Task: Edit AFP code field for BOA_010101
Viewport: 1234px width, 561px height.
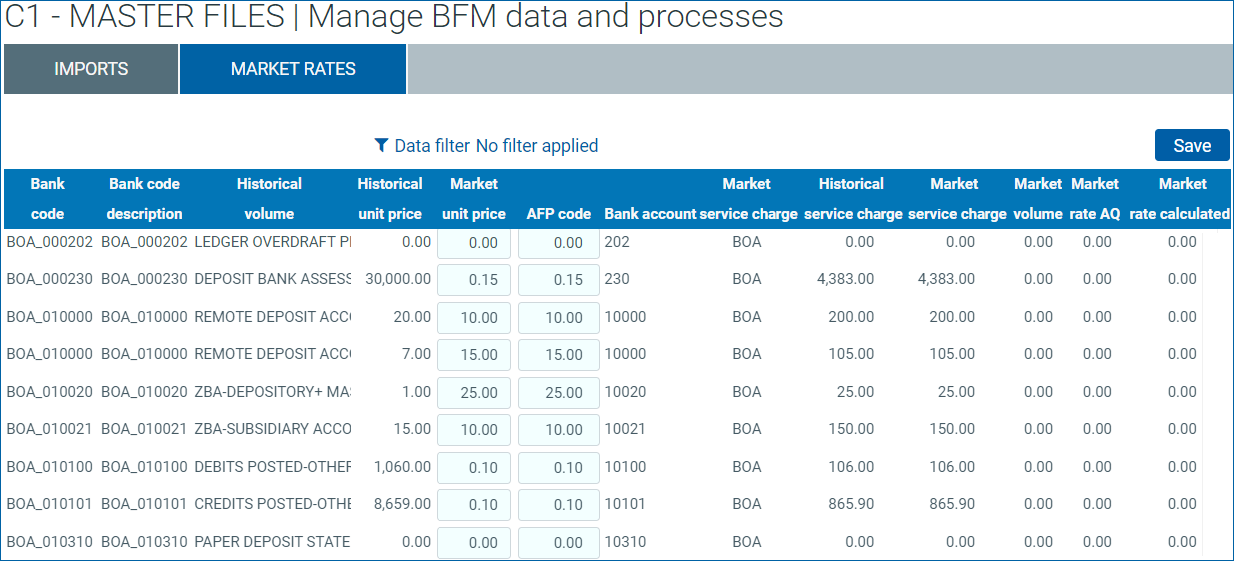Action: pyautogui.click(x=559, y=505)
